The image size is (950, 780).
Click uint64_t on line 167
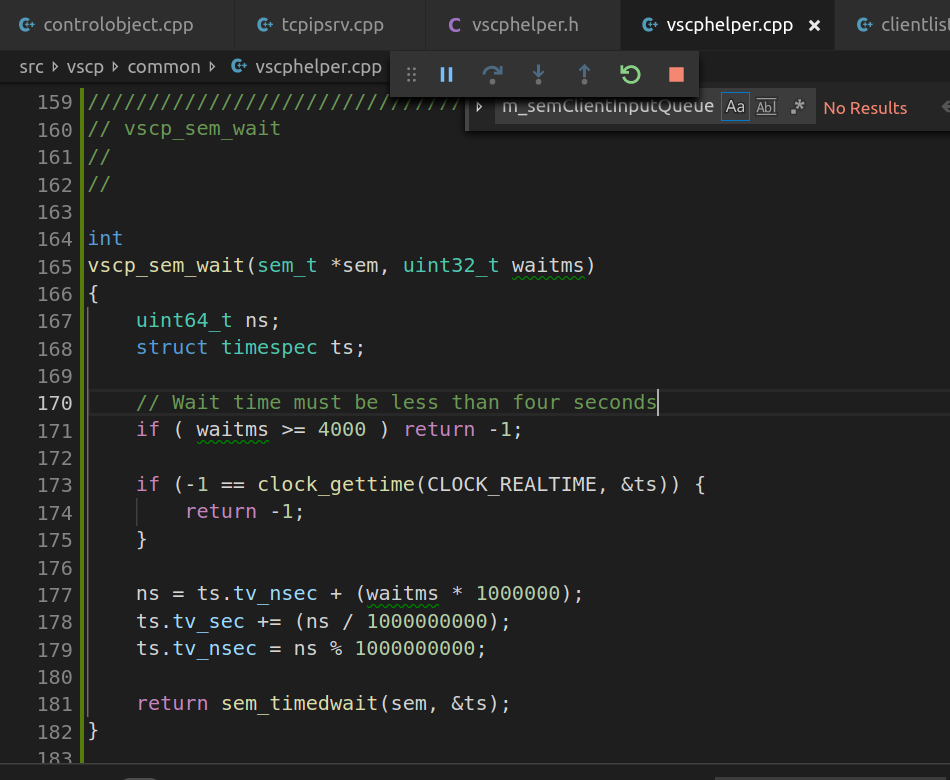[184, 320]
